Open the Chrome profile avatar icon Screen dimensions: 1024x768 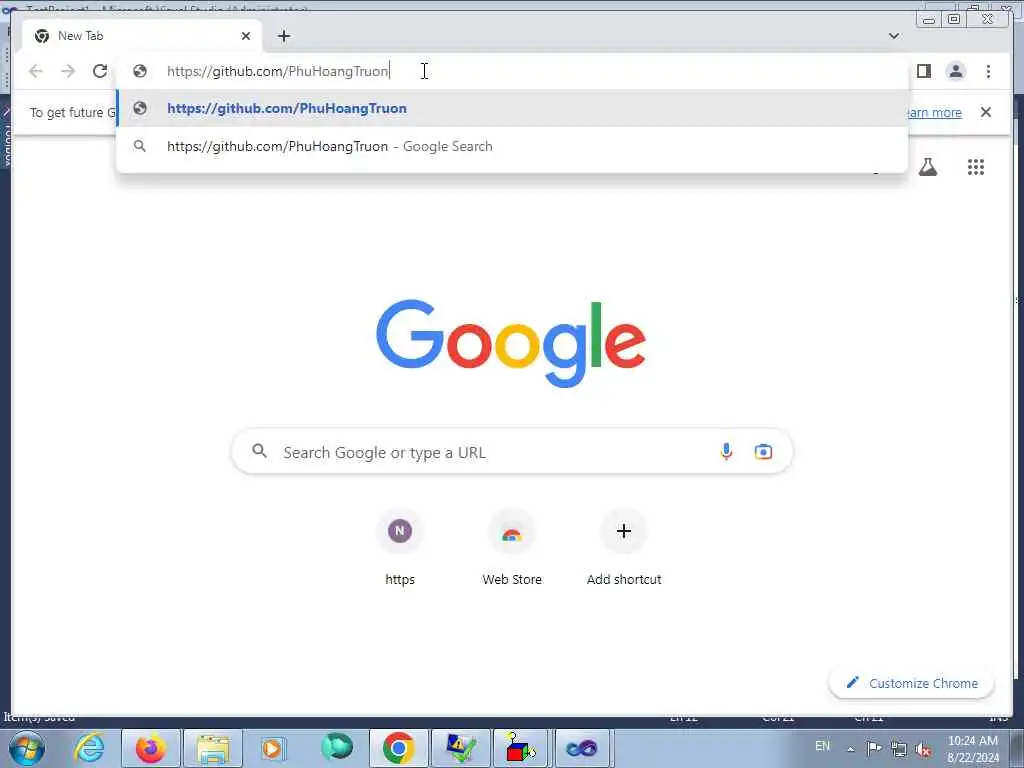pos(955,71)
